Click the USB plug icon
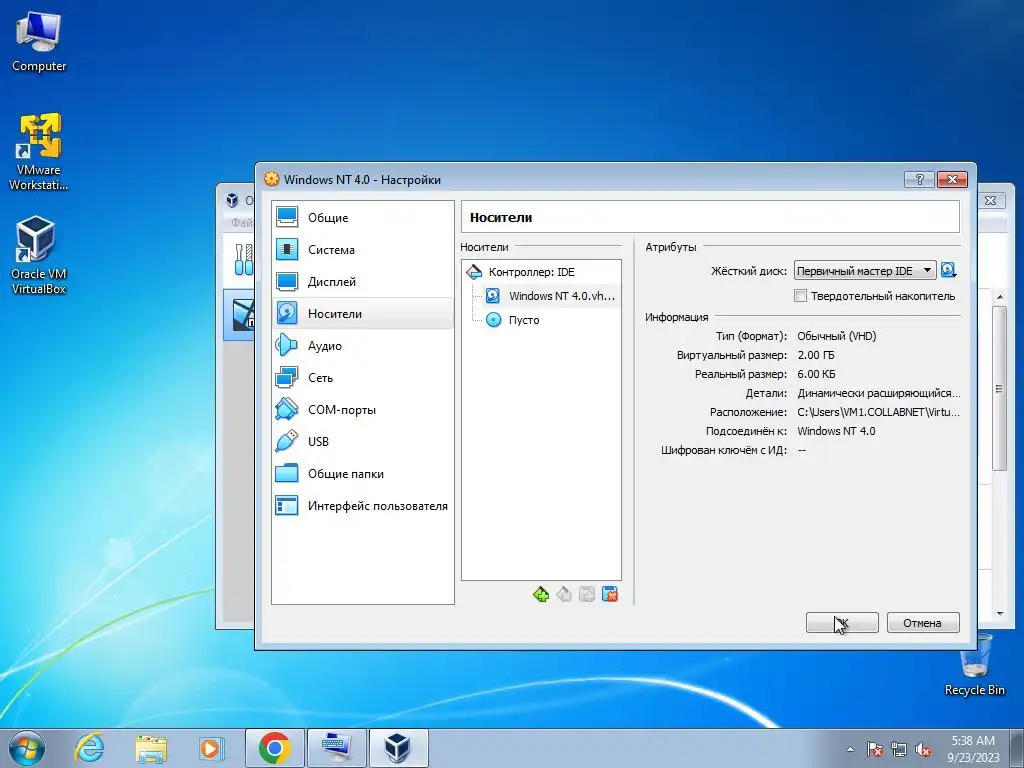This screenshot has width=1024, height=768. coord(287,441)
